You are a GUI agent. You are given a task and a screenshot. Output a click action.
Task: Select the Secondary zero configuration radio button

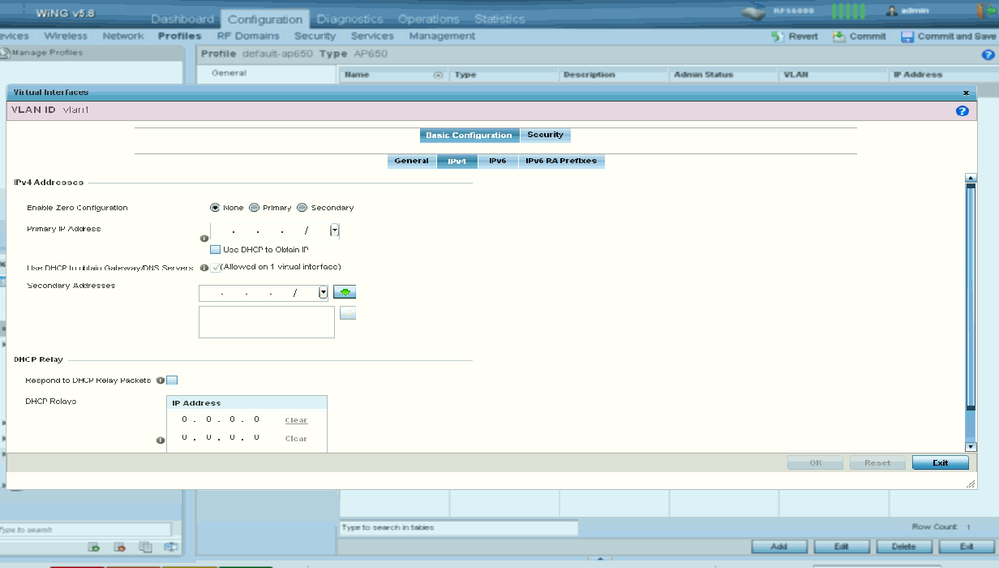click(x=302, y=208)
